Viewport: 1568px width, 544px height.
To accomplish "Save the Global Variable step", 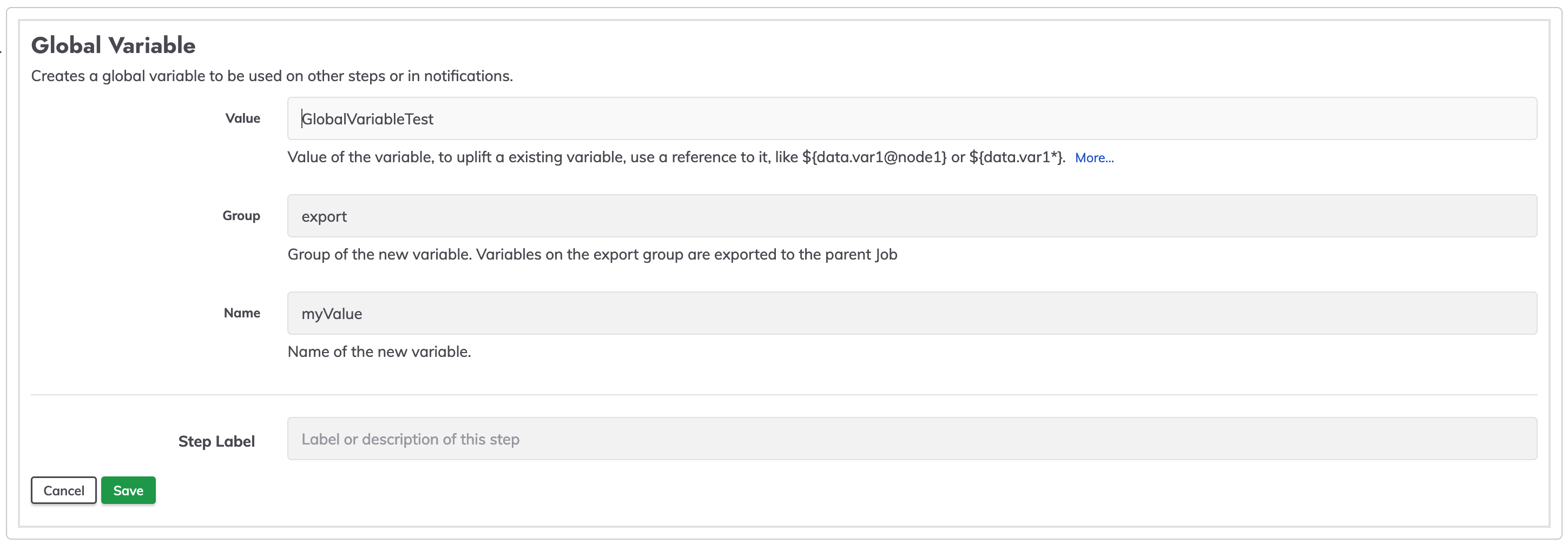I will coord(128,490).
